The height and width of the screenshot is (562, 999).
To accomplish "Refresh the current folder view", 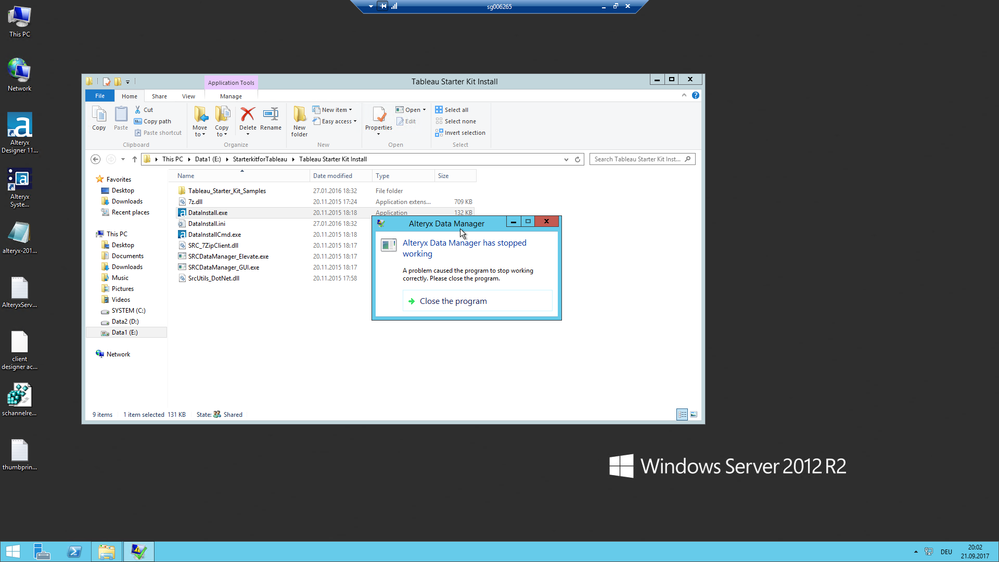I will [578, 159].
